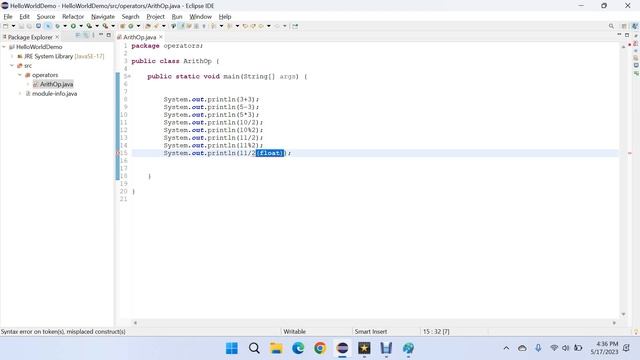Click the Open Perspective icon
This screenshot has height=360, width=640.
[x=624, y=26]
